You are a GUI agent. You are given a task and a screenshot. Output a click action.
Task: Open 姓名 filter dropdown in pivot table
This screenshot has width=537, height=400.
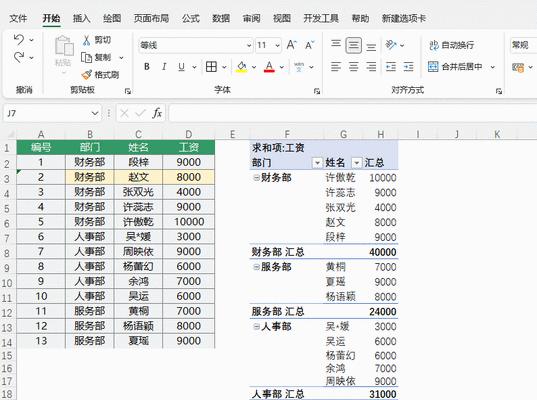(x=357, y=163)
